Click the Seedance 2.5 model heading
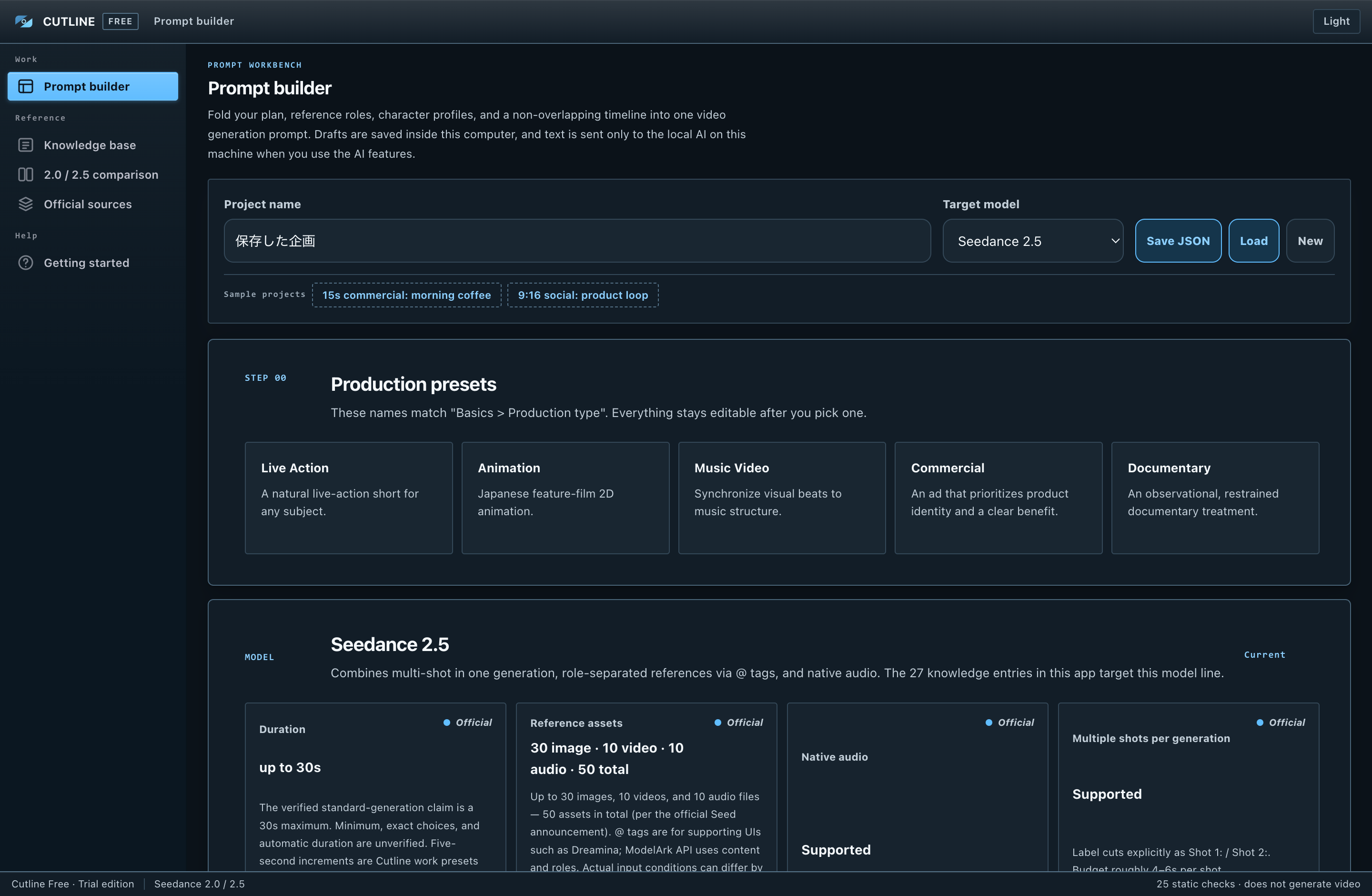 click(x=390, y=644)
